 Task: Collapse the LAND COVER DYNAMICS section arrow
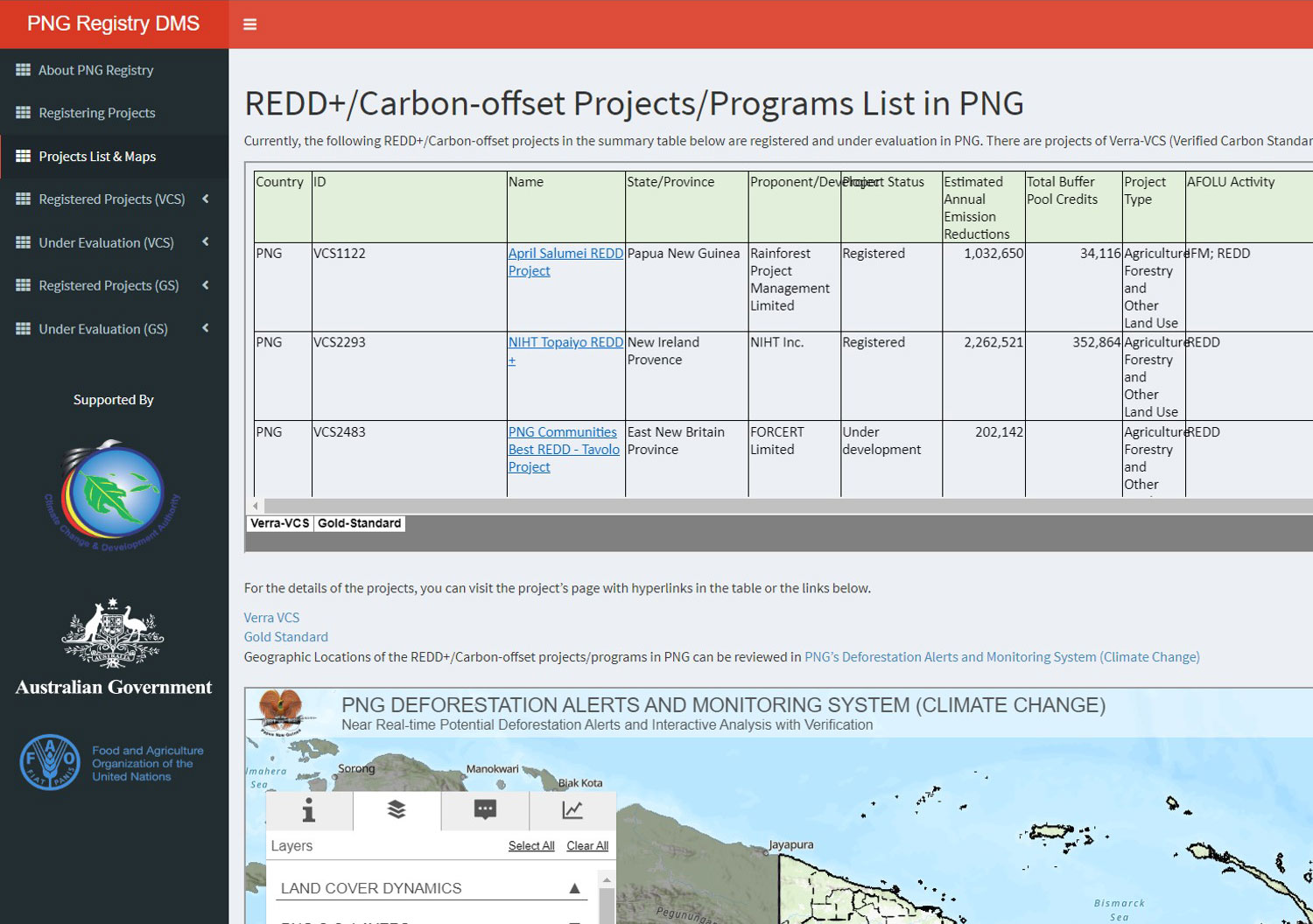point(574,888)
